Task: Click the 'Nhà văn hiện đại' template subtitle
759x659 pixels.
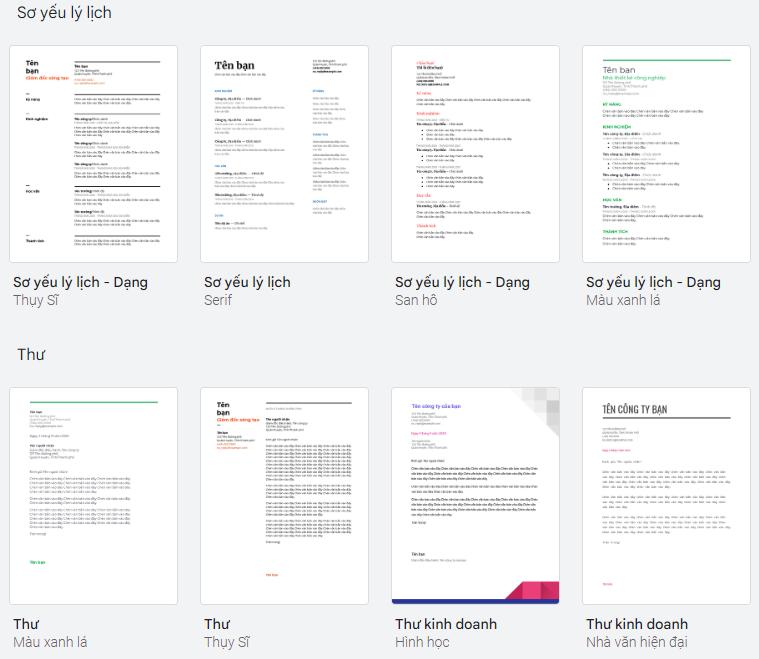Action: click(637, 642)
